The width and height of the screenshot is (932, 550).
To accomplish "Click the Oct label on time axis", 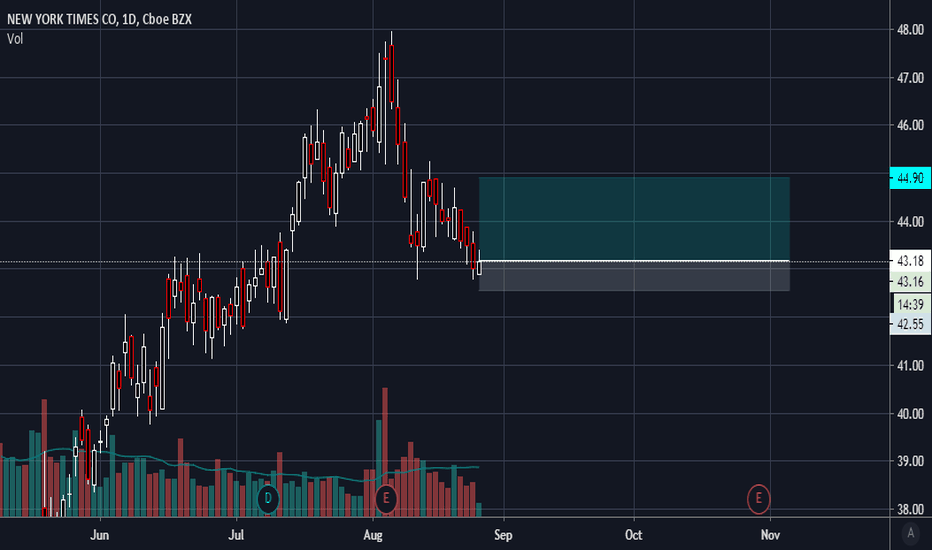I will (x=634, y=535).
